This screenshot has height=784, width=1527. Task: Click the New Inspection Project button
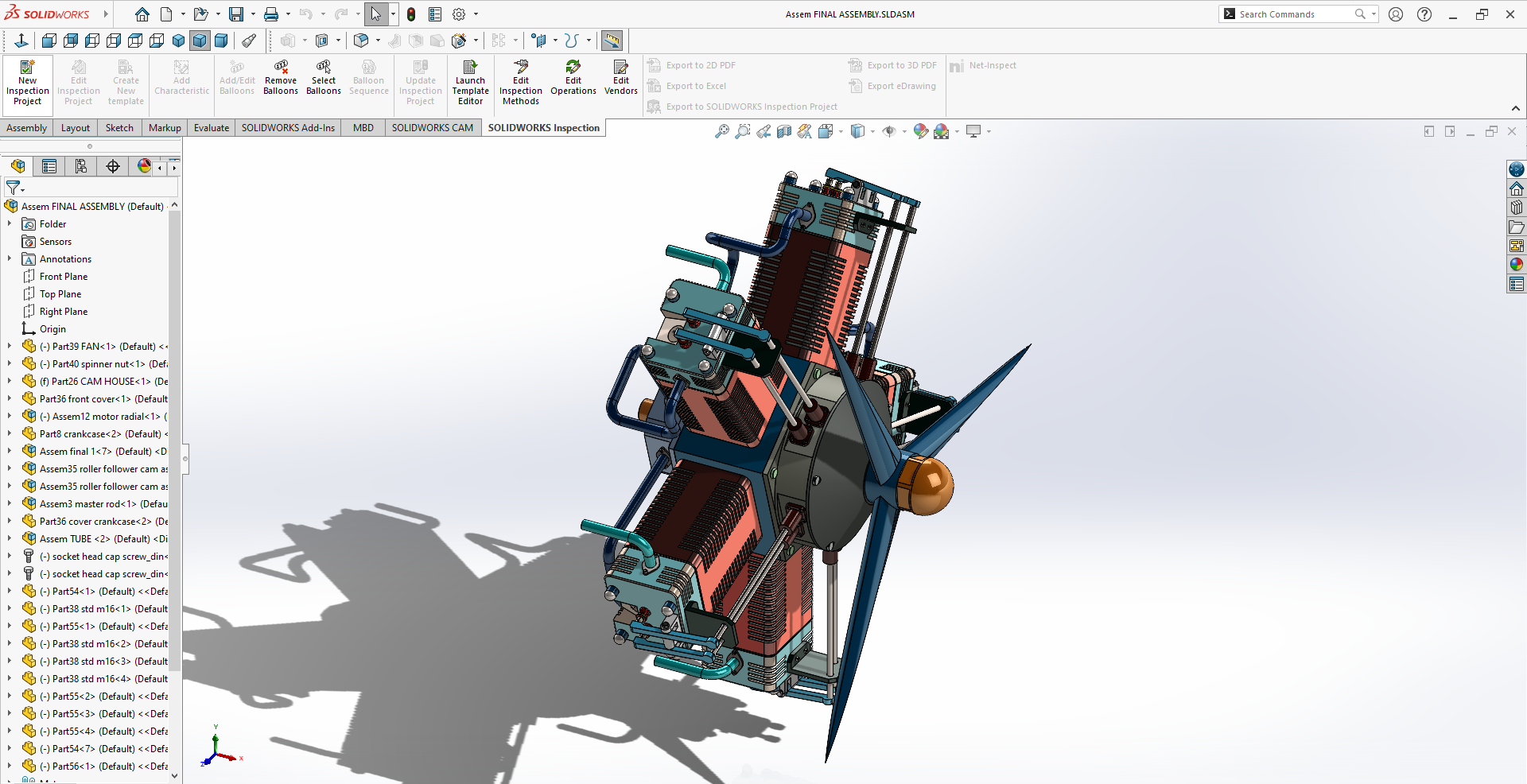tap(28, 81)
